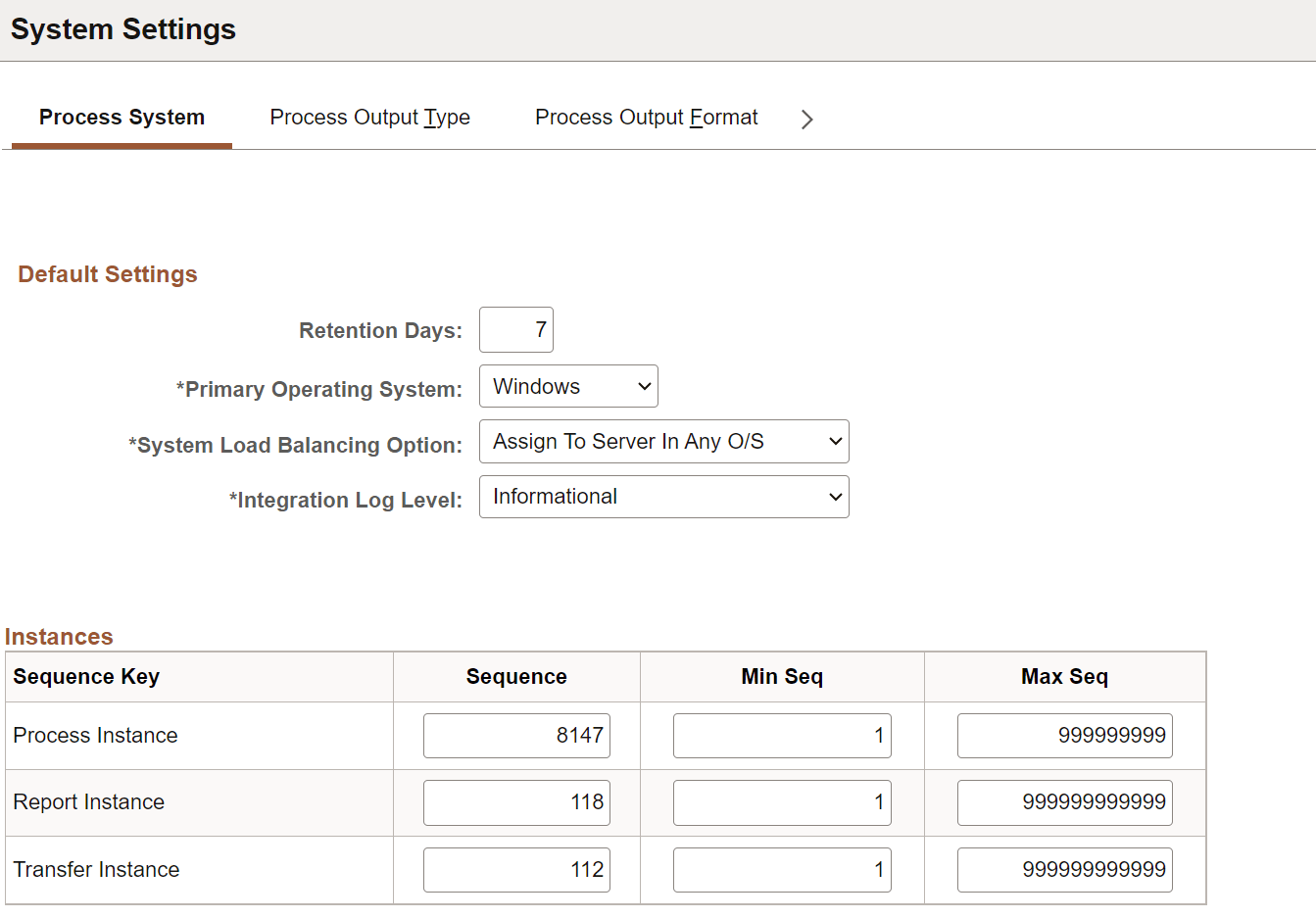Screen dimensions: 1316x918
Task: Select the Report Instance Max Seq field
Action: point(1064,802)
